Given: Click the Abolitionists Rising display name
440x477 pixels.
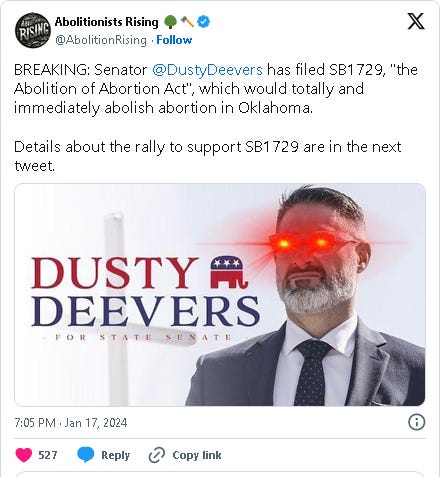Looking at the screenshot, I should click(107, 22).
